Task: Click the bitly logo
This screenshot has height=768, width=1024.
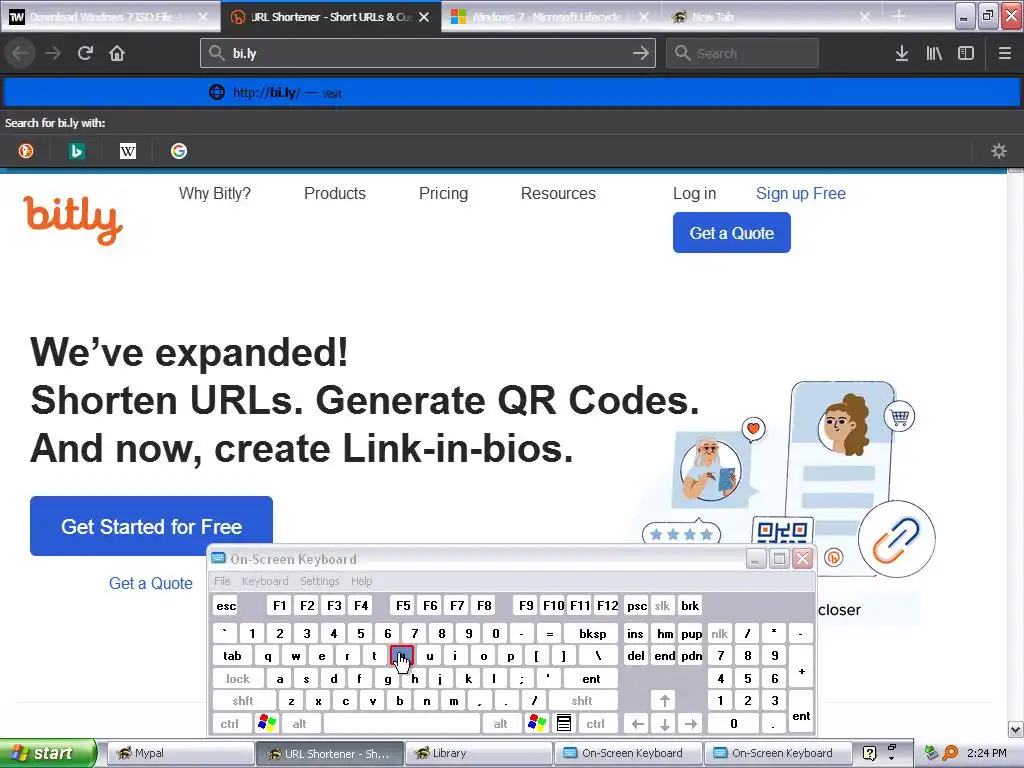Action: pos(73,220)
